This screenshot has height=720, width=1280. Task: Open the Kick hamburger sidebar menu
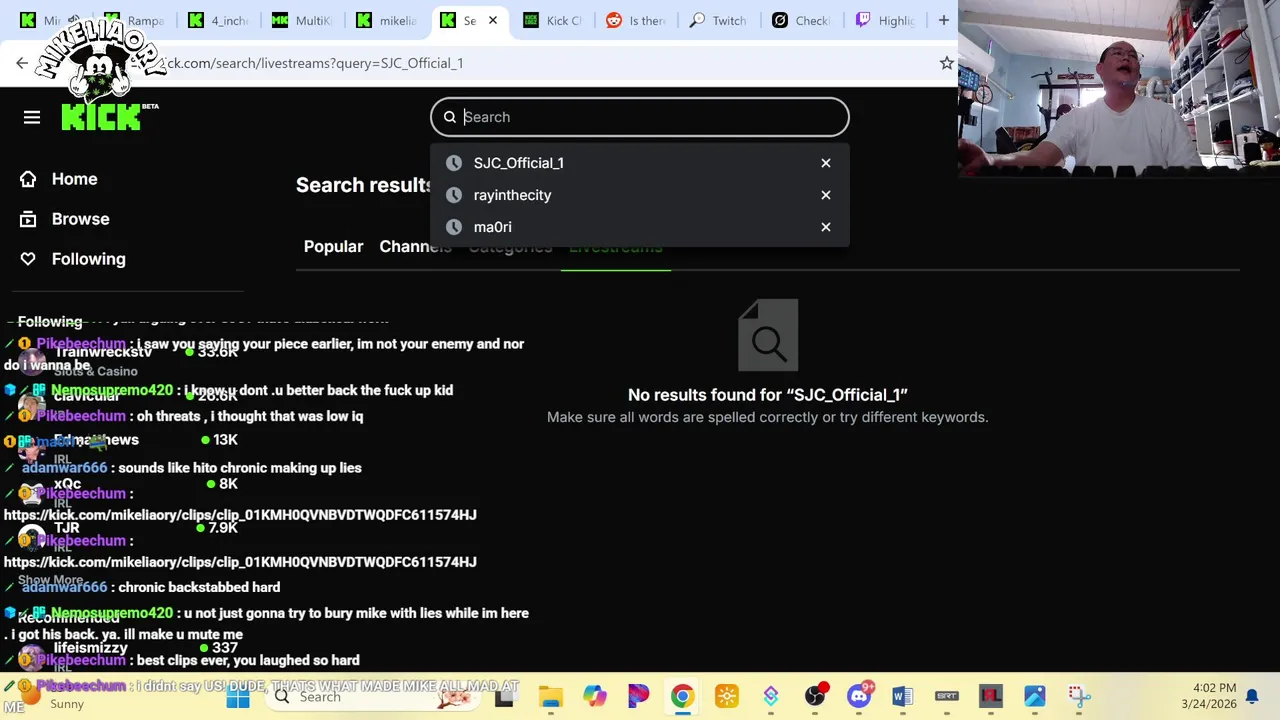pyautogui.click(x=32, y=118)
